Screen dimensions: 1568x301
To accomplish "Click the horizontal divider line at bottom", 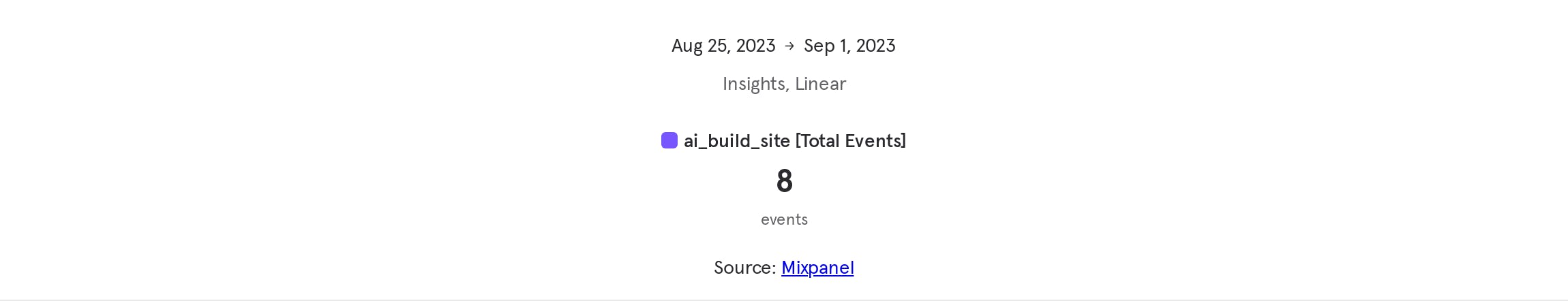I will [784, 300].
